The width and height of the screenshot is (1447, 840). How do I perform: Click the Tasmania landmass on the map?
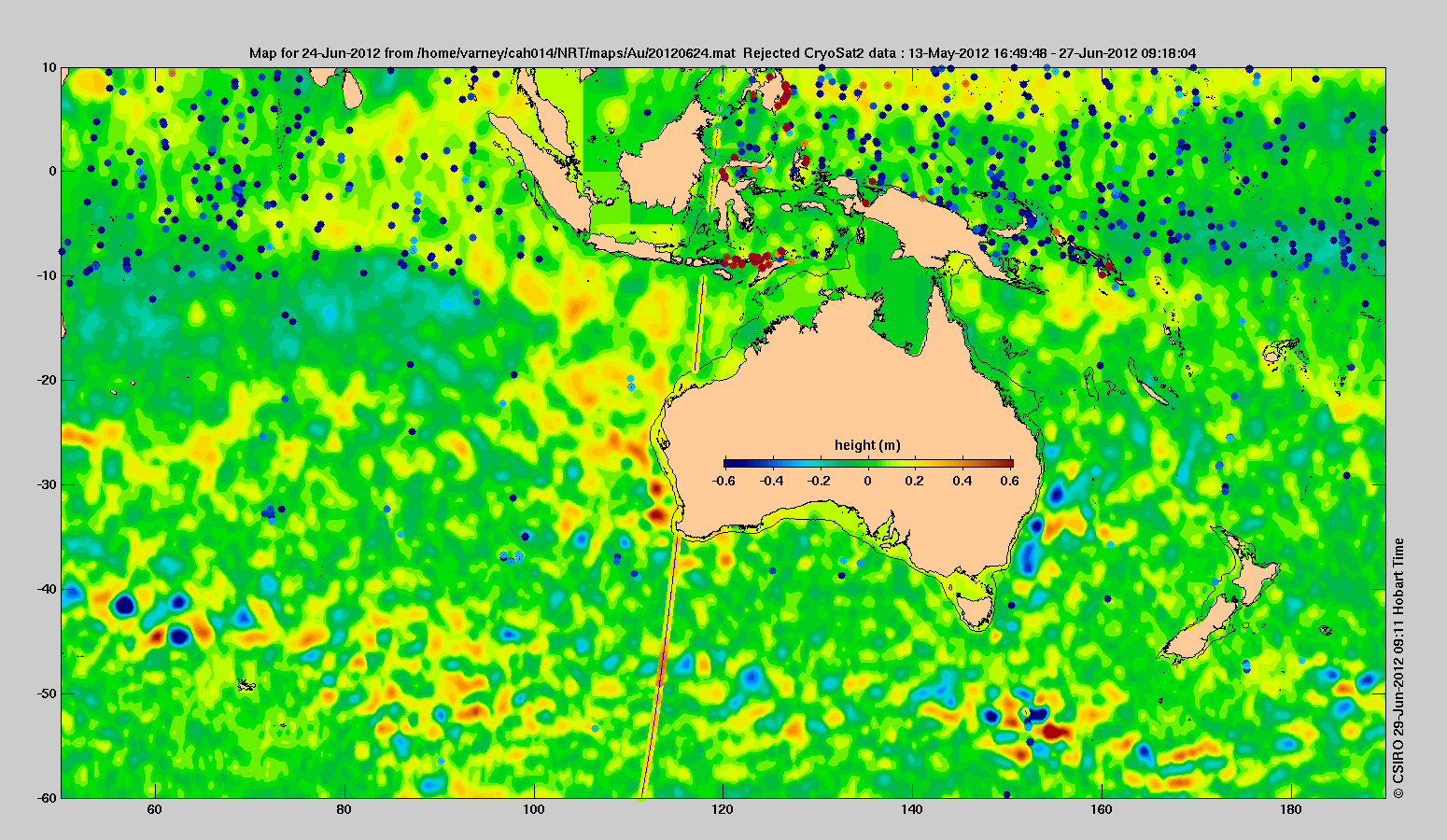tap(976, 611)
